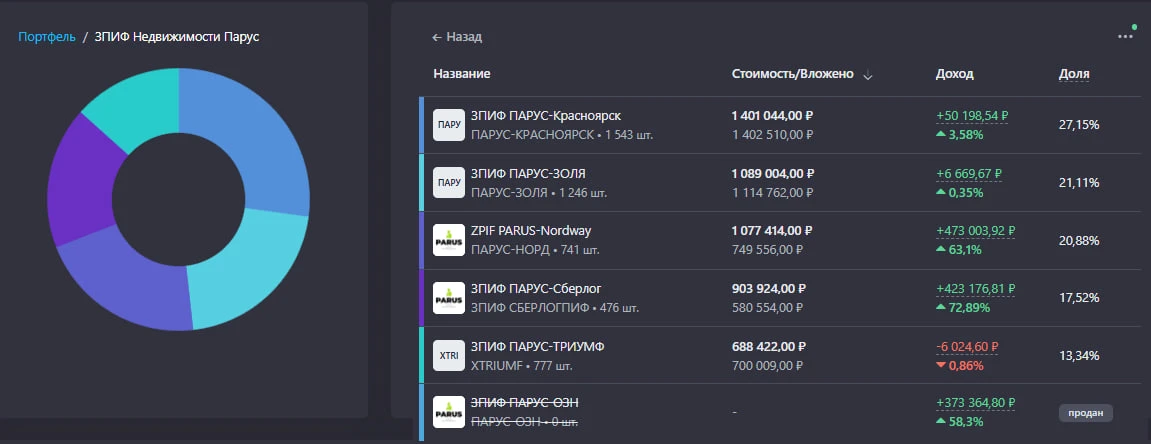Click the ticker ПАРУС-ЗОЛЯ • 1 246 шт.

coord(539,192)
